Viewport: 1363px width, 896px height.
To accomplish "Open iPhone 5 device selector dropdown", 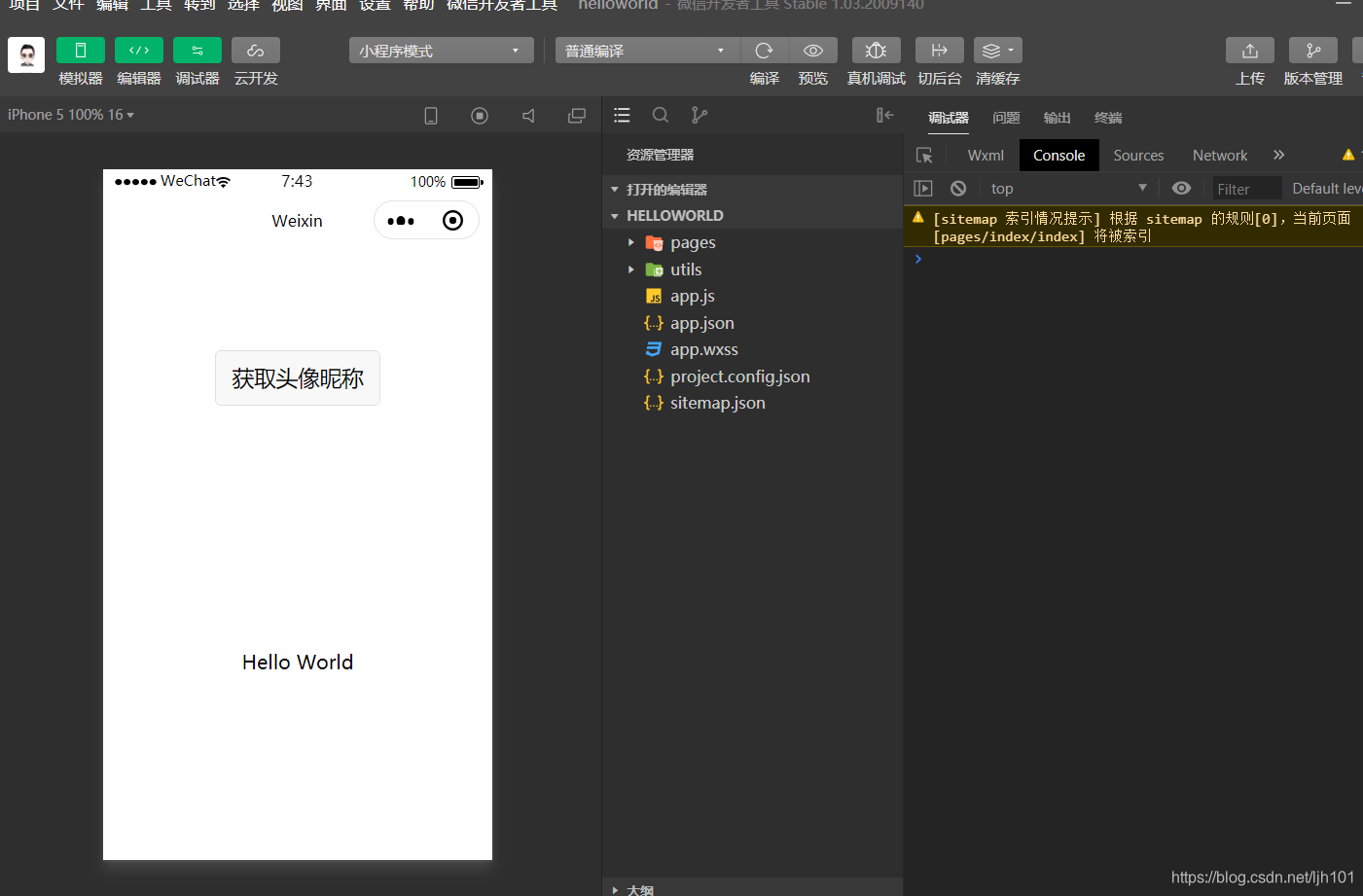I will [71, 115].
